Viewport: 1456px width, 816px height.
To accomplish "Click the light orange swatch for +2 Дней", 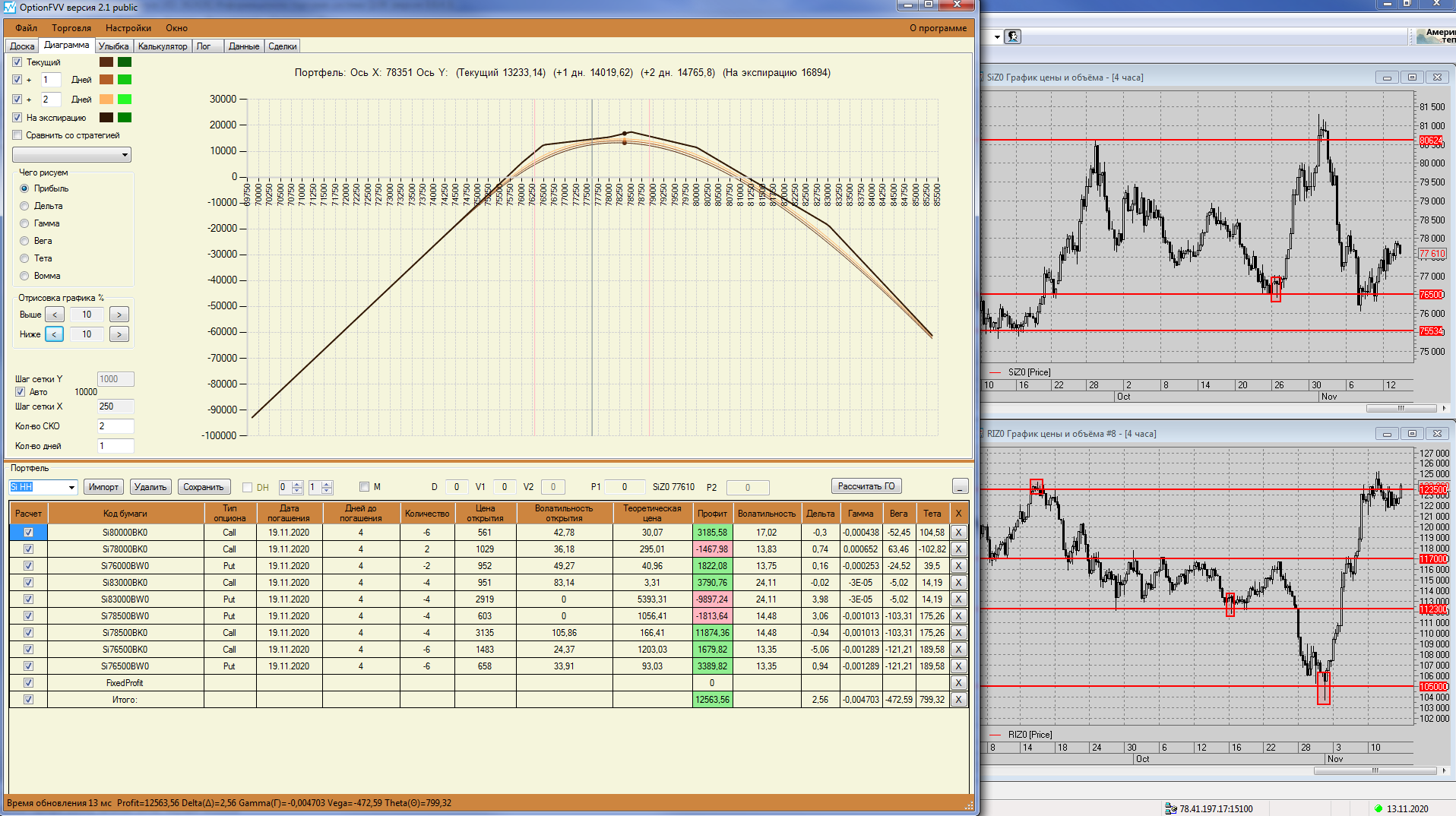I will [x=106, y=100].
